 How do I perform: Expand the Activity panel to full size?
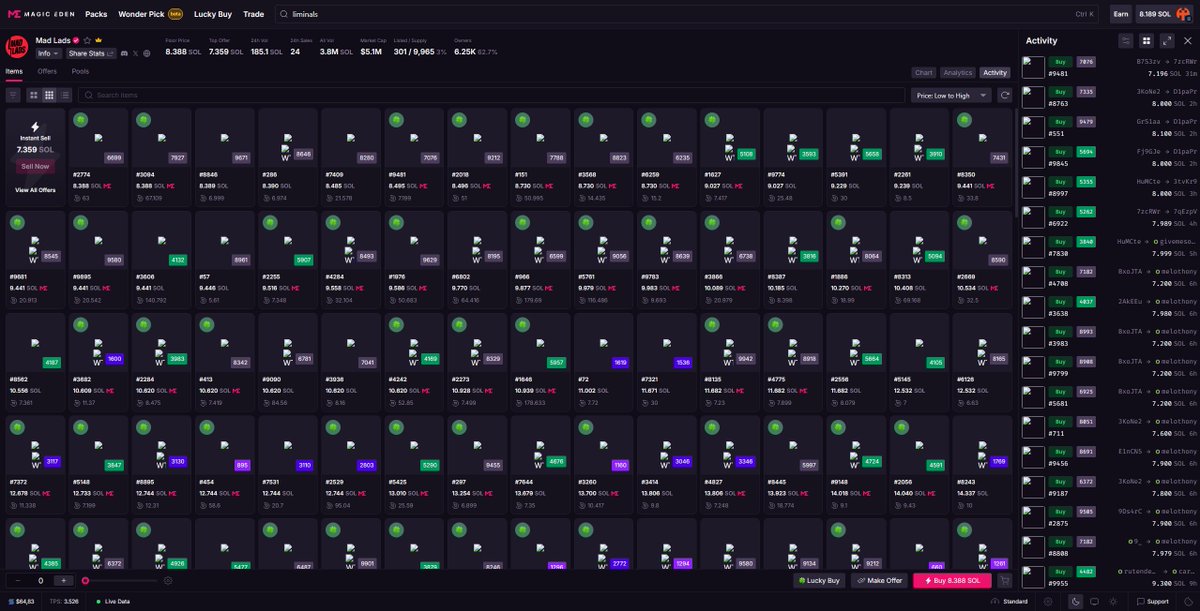point(1167,40)
